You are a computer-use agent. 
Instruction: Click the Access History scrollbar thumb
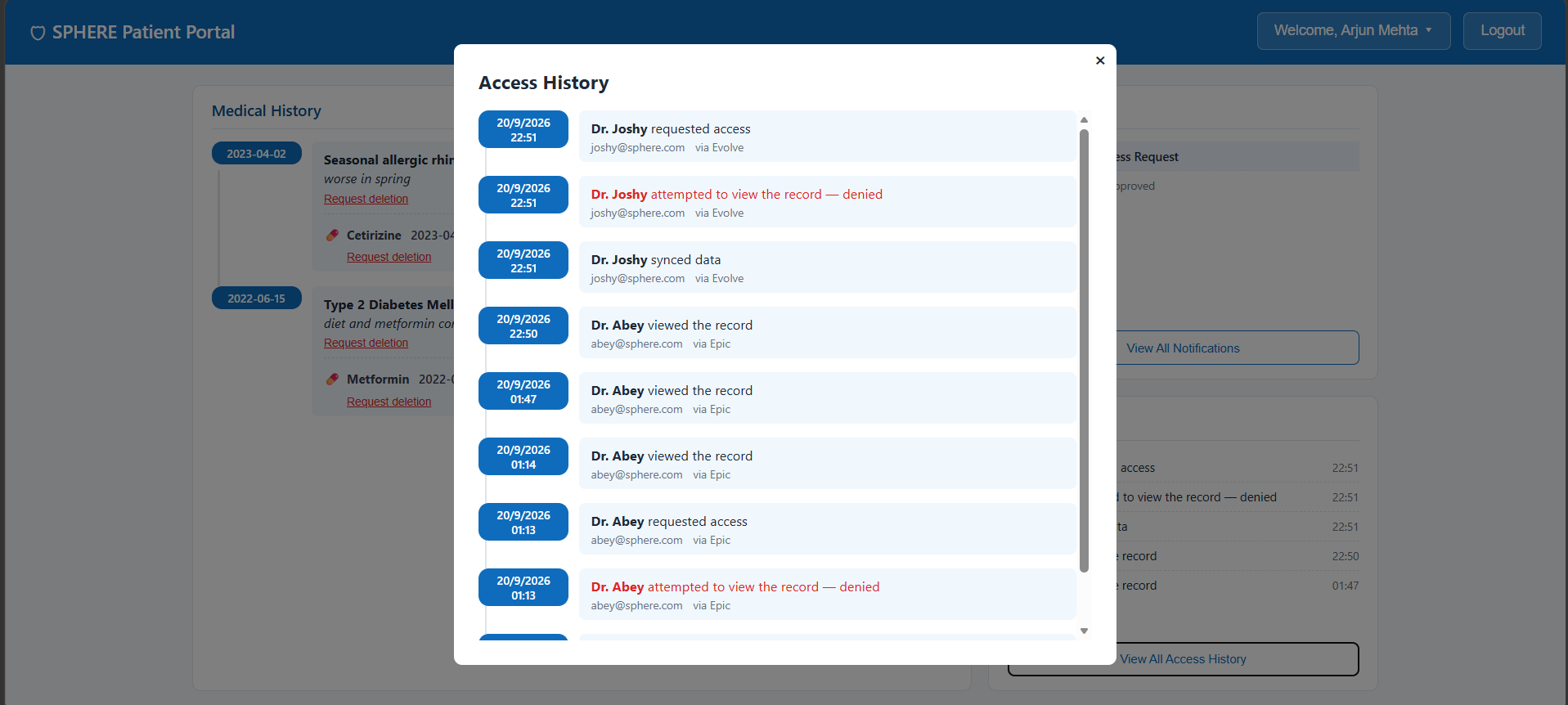coord(1084,351)
